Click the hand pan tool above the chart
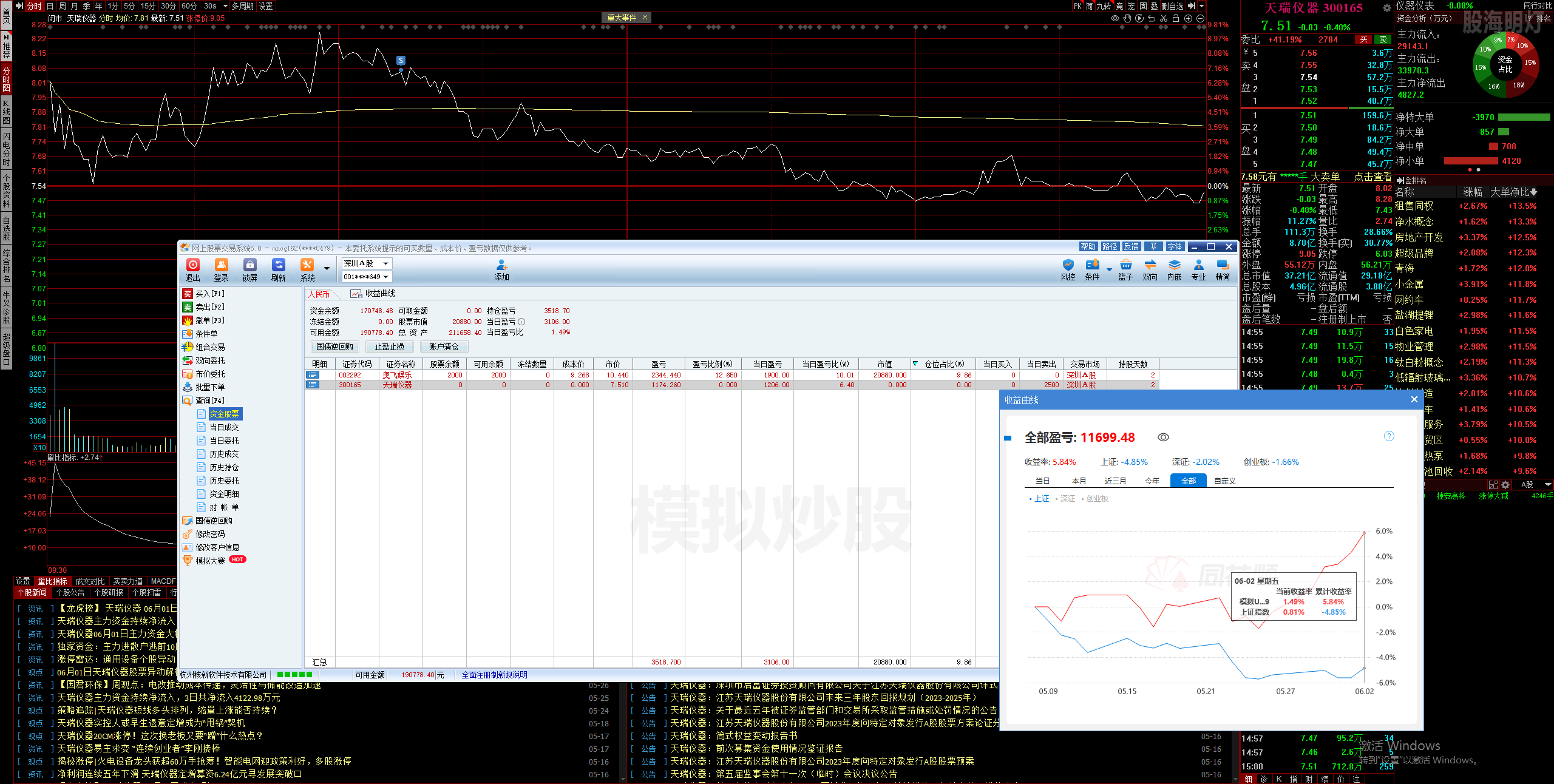The image size is (1554, 784). (x=1127, y=18)
